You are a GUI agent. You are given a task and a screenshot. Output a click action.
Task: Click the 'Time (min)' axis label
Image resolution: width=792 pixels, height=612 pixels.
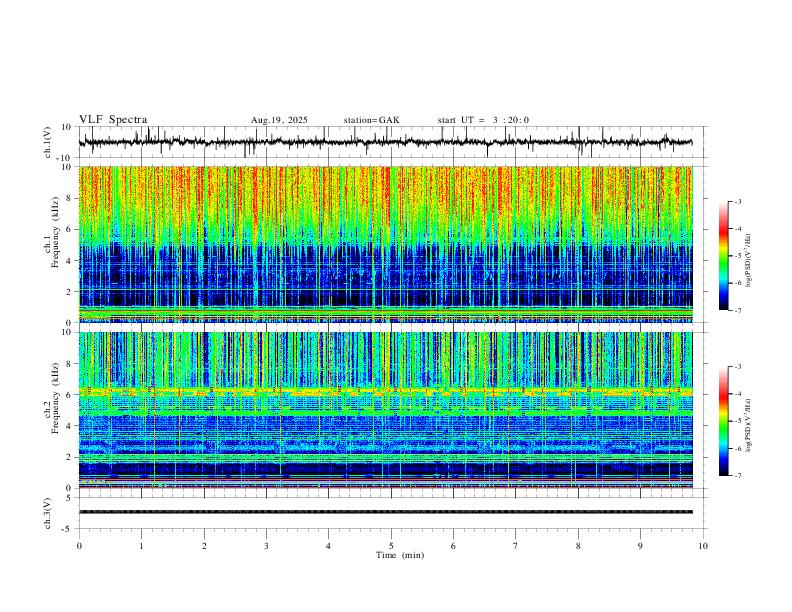click(x=400, y=555)
